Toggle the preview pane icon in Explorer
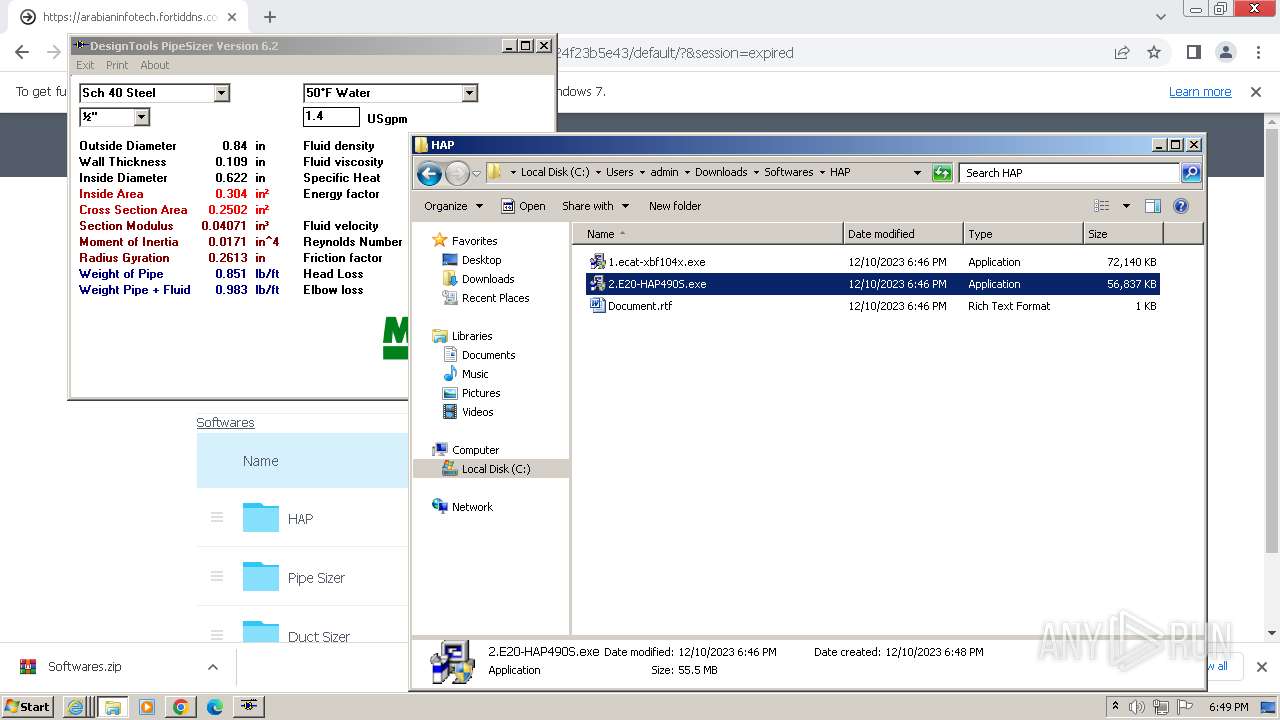The height and width of the screenshot is (720, 1280). (x=1152, y=206)
